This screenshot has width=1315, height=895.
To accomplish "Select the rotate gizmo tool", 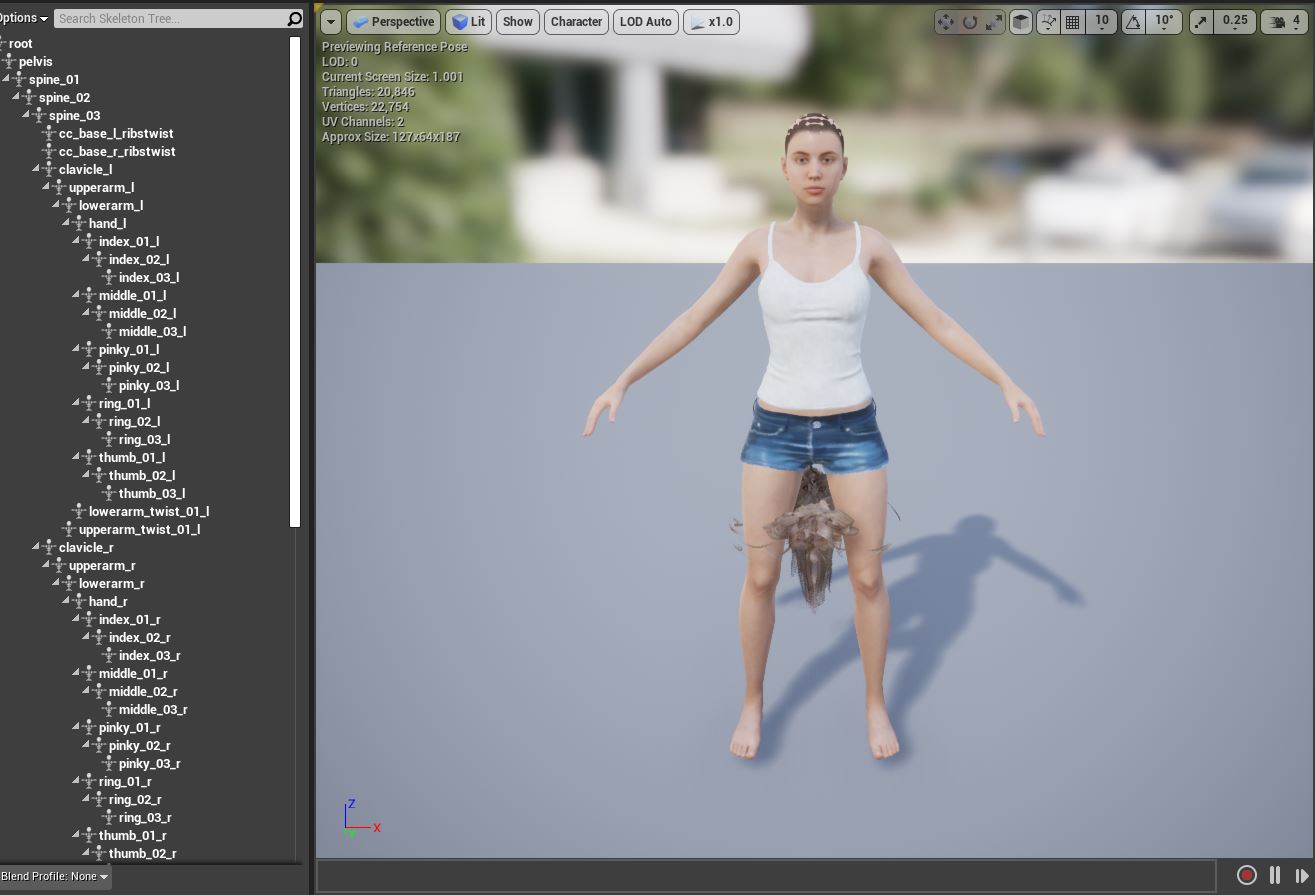I will tap(969, 22).
